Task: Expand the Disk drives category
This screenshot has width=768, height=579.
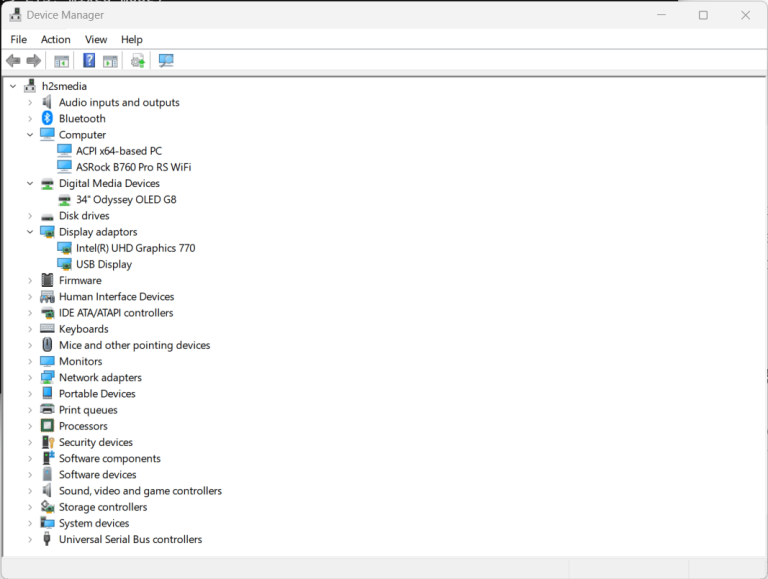Action: click(x=30, y=216)
